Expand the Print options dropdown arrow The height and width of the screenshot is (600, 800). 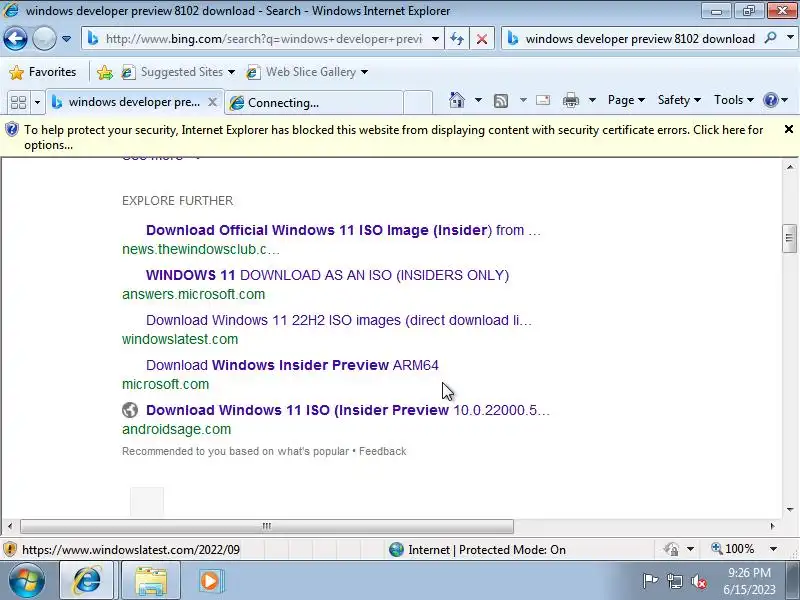592,100
